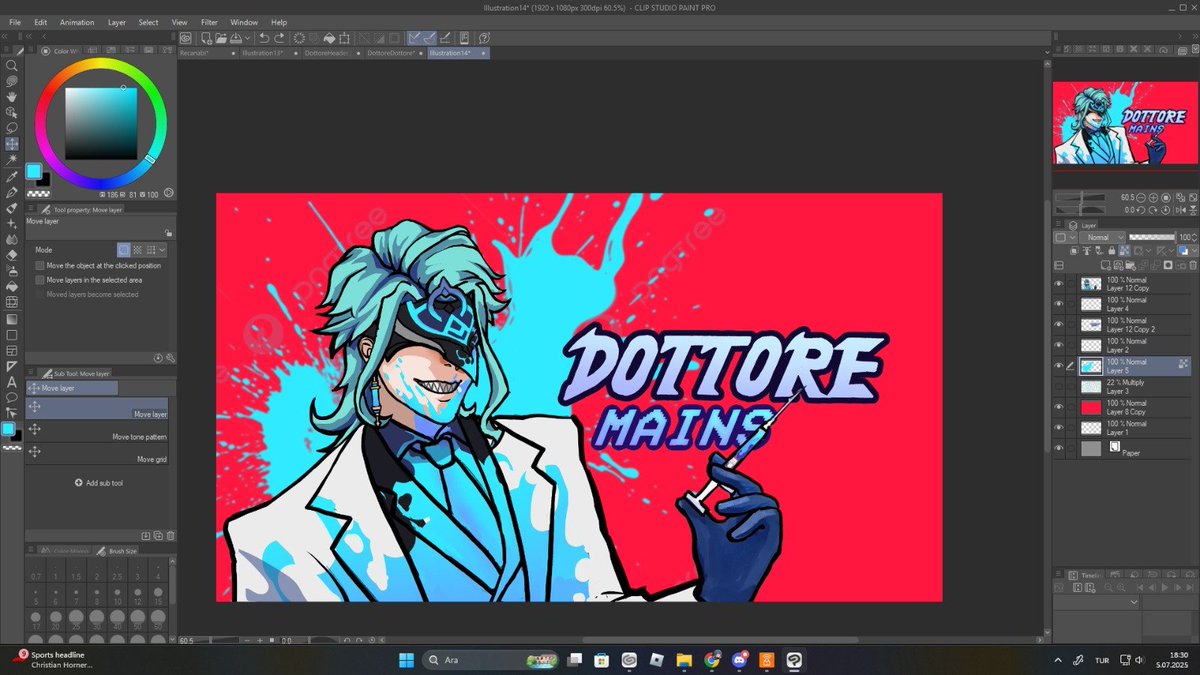The height and width of the screenshot is (675, 1200).
Task: Click the Windows Start button on taskbar
Action: [406, 660]
